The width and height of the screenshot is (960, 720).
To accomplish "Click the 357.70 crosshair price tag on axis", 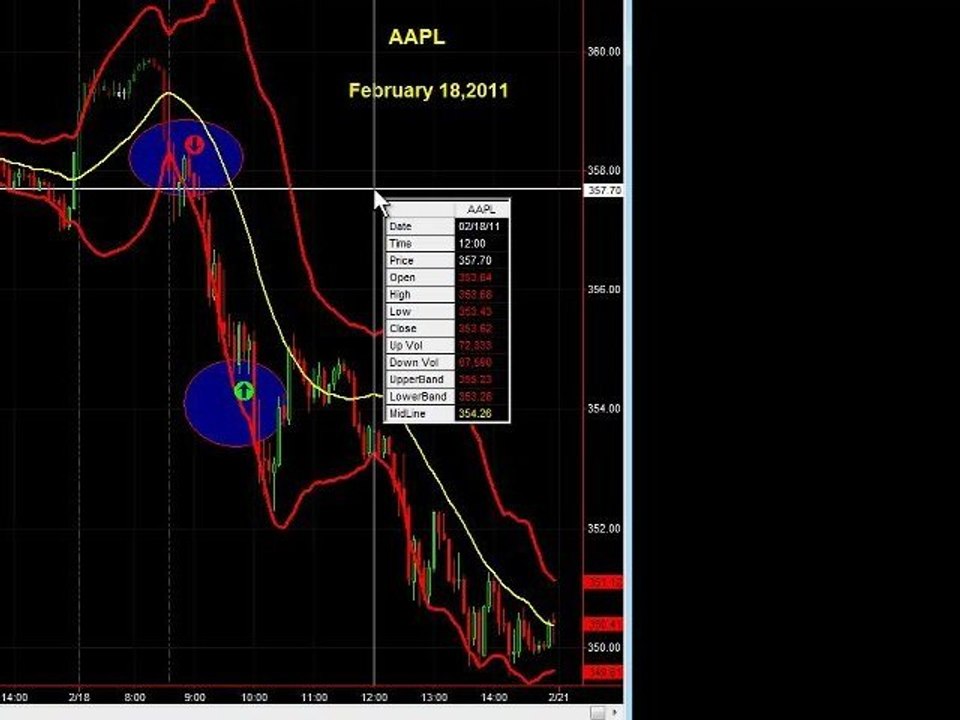I will point(603,190).
